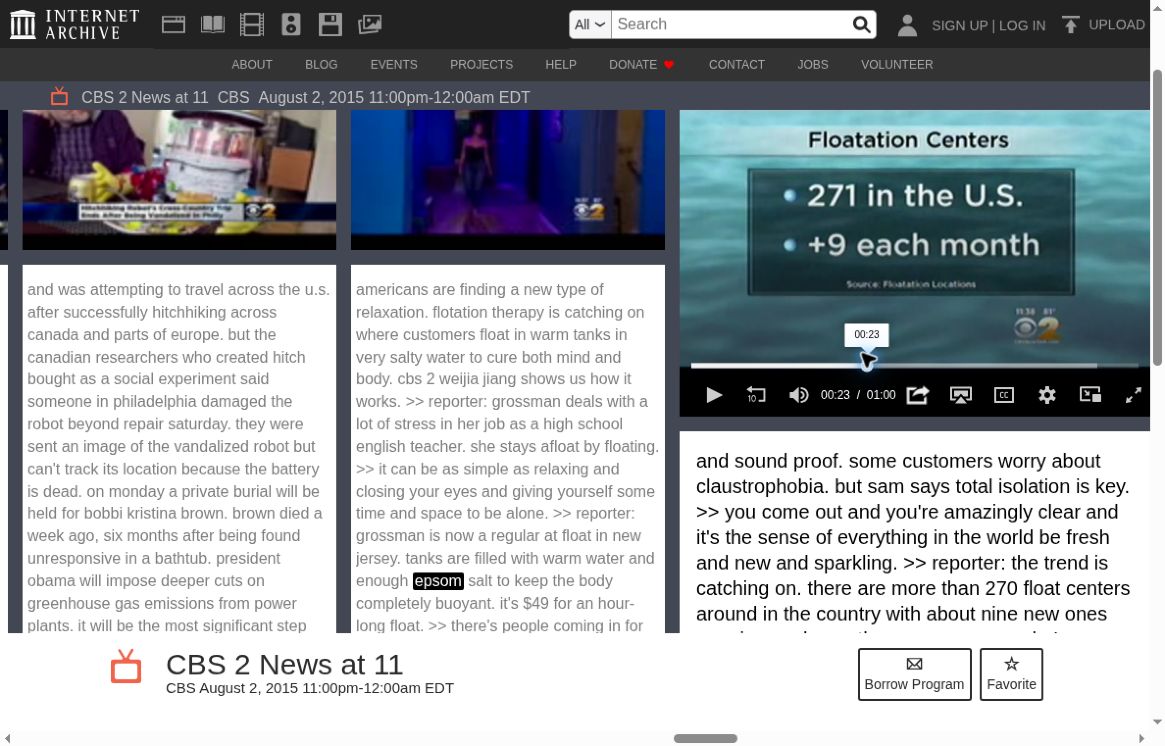
Task: Toggle closed captions in the player
Action: coord(1004,395)
